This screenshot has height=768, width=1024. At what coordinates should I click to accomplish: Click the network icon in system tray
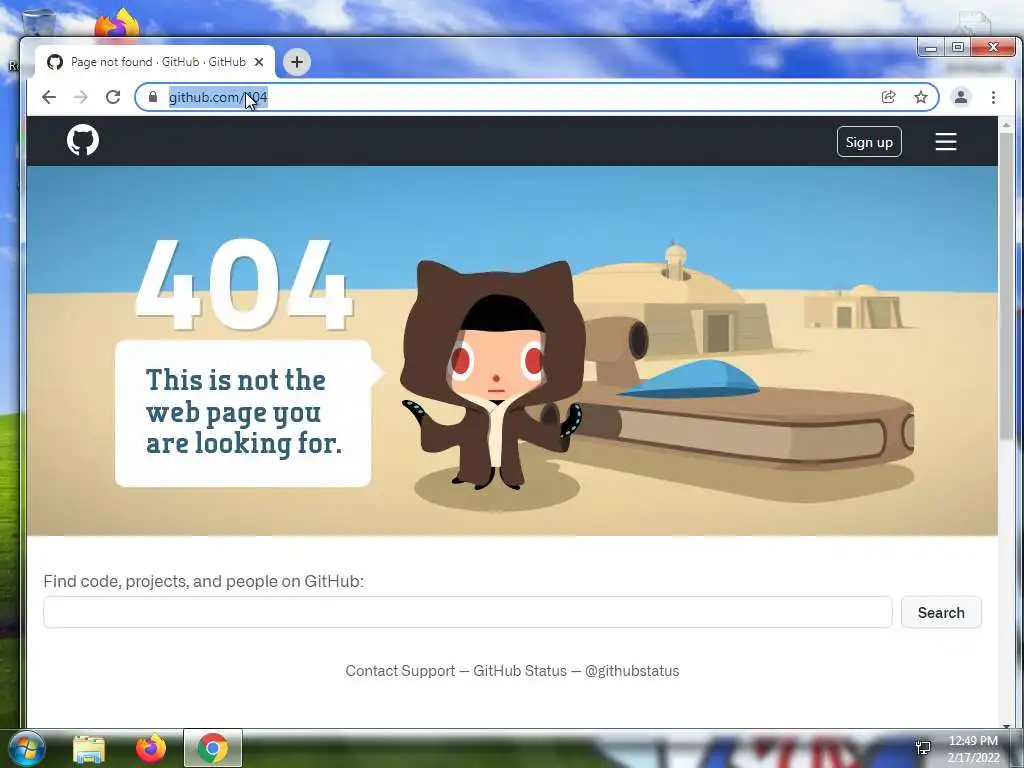(x=923, y=748)
